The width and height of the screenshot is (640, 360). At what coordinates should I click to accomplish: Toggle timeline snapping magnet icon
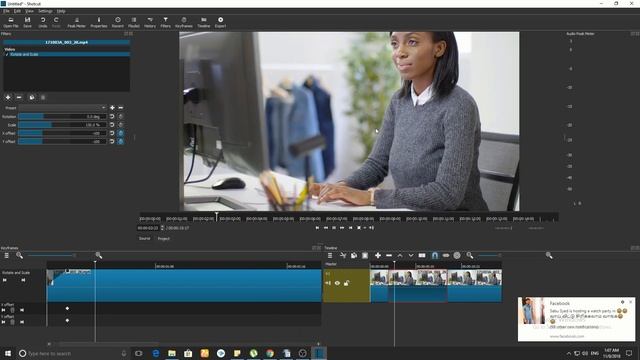point(435,256)
